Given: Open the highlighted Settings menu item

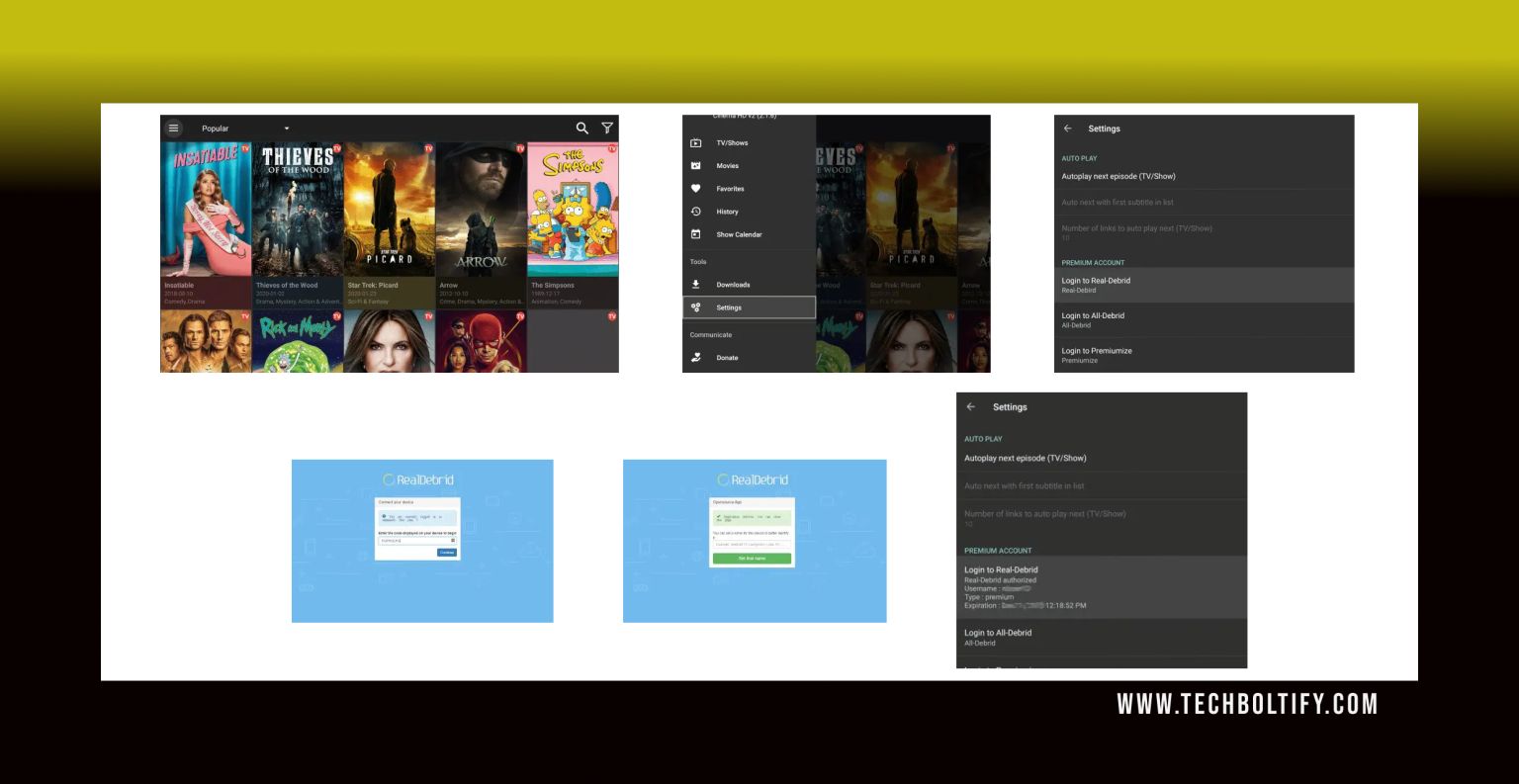Looking at the screenshot, I should [749, 307].
